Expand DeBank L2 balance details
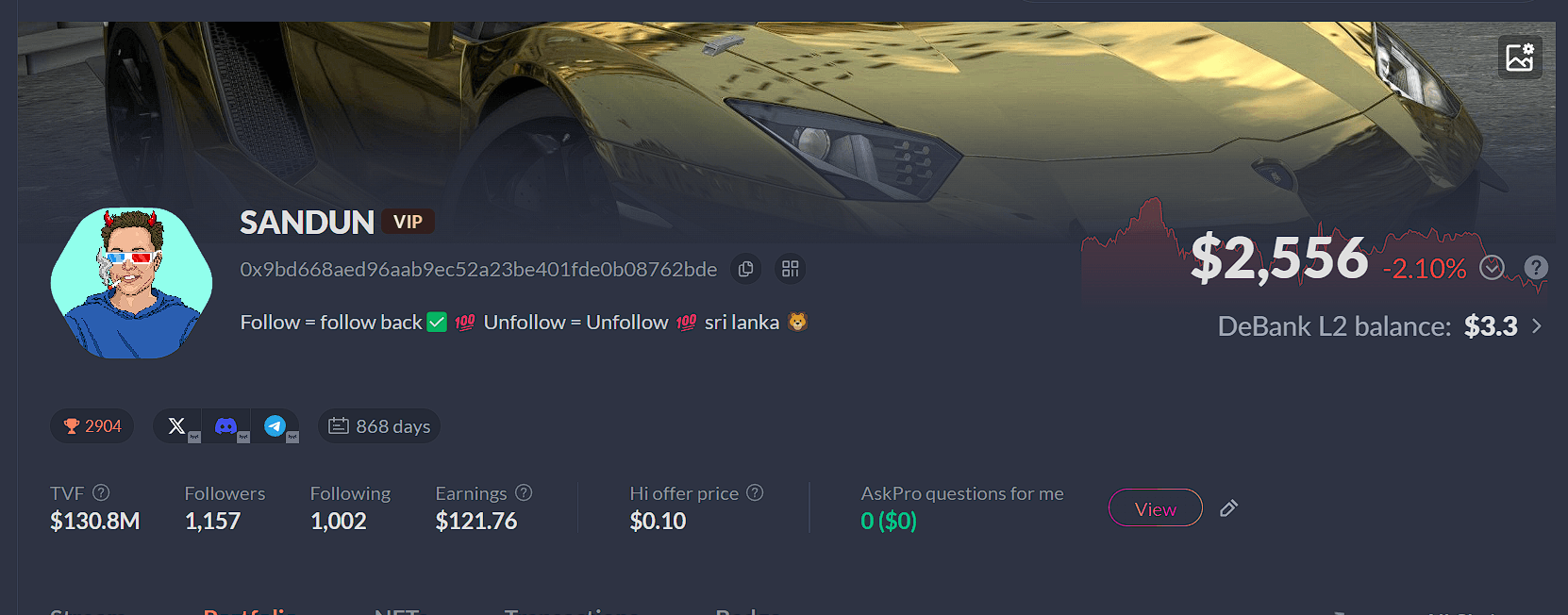 pyautogui.click(x=1537, y=326)
